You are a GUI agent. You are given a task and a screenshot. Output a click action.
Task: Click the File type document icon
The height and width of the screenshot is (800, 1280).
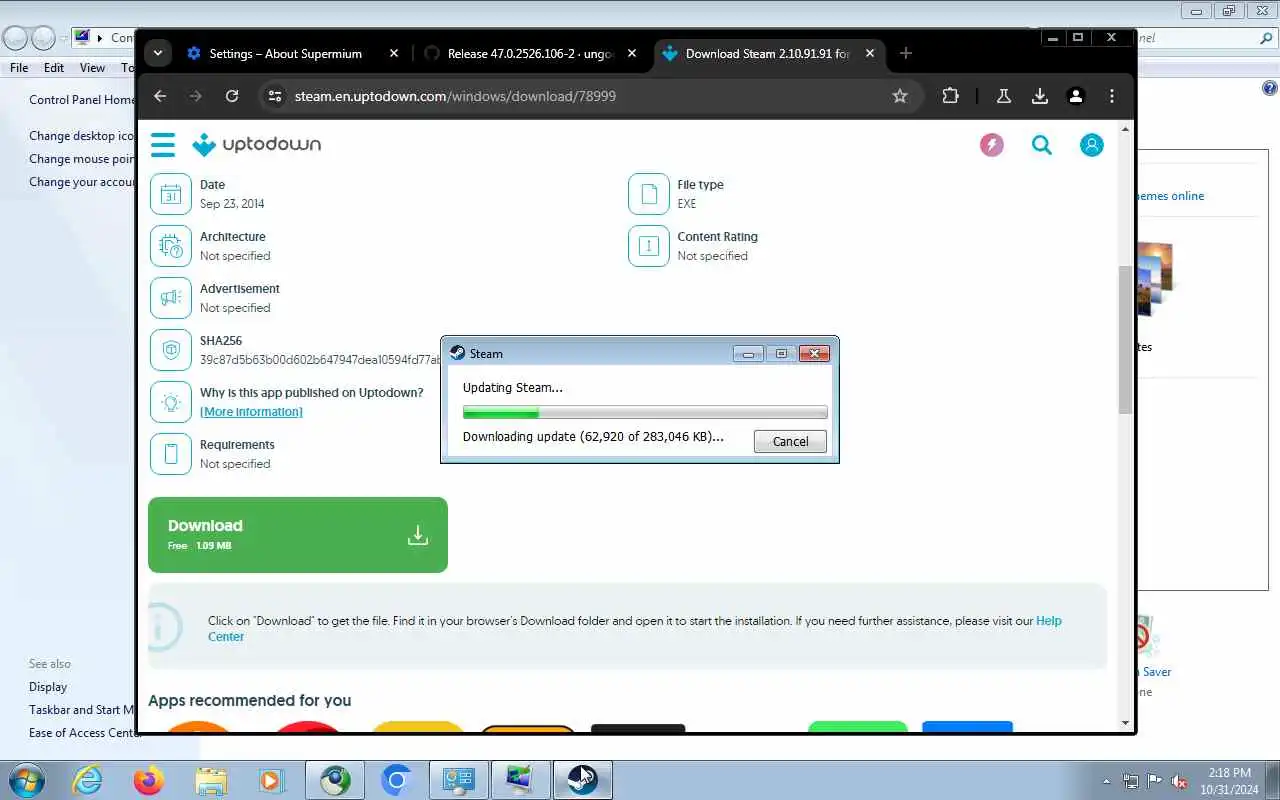649,194
